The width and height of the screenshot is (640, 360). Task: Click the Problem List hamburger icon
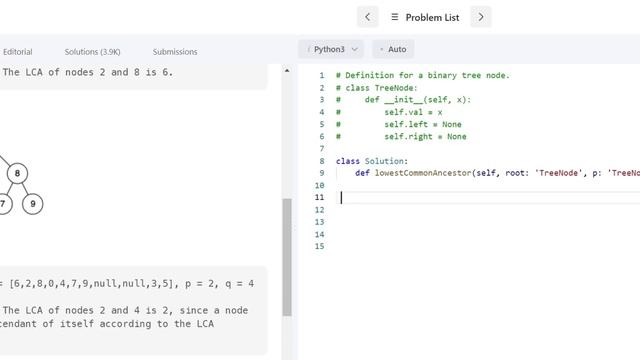click(395, 17)
